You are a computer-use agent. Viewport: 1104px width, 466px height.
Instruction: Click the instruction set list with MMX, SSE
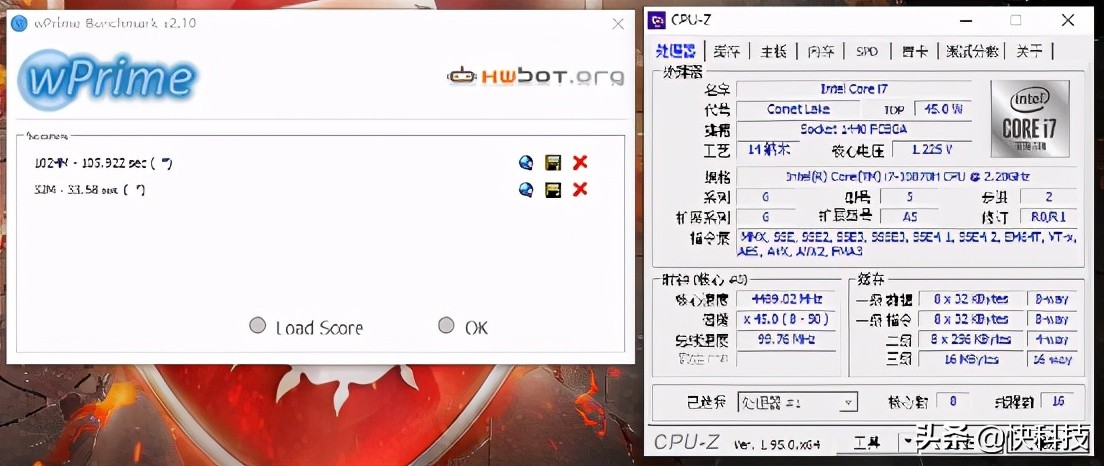point(907,245)
